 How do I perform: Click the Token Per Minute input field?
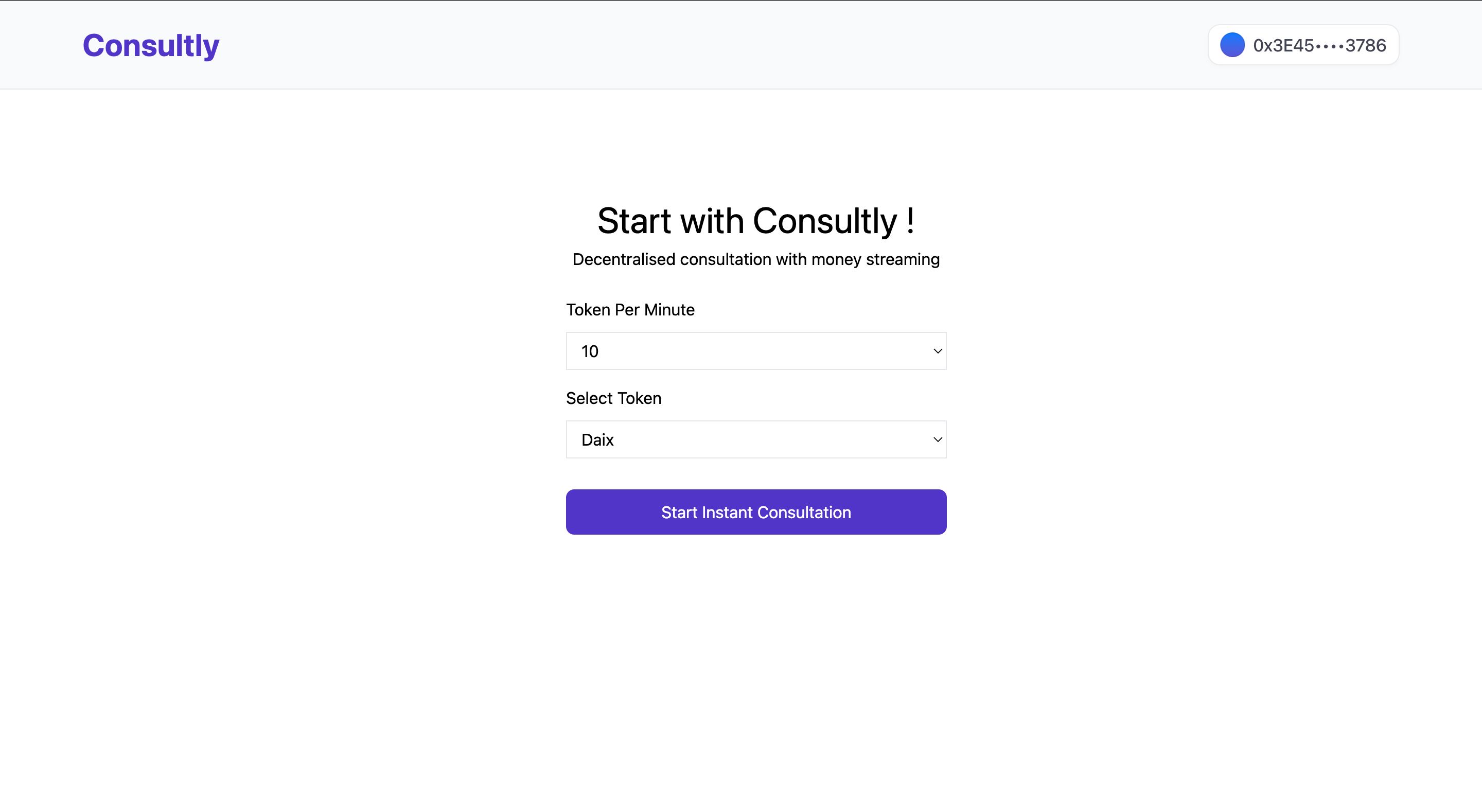click(x=756, y=350)
